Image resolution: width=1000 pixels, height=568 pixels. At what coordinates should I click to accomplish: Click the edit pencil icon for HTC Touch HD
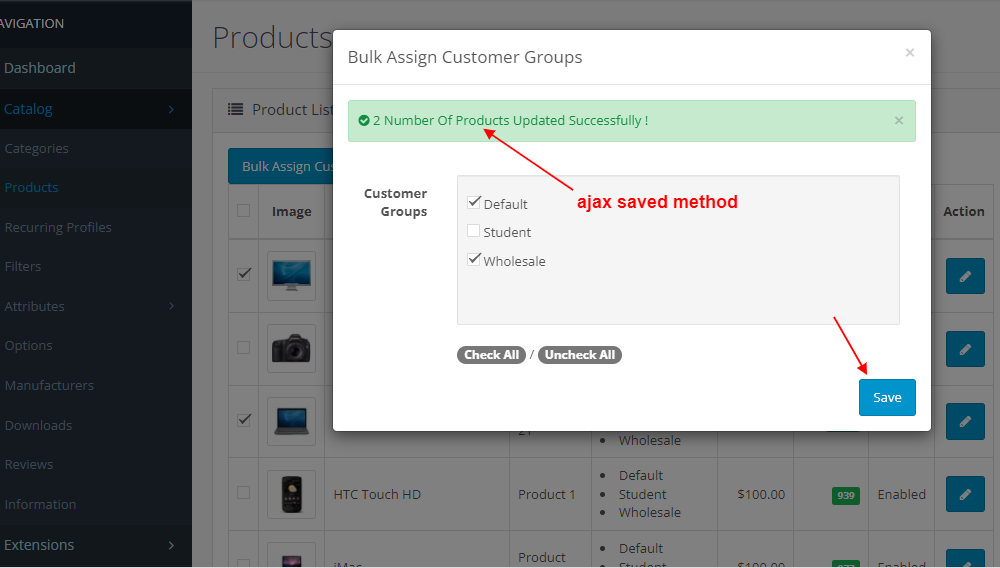click(964, 494)
